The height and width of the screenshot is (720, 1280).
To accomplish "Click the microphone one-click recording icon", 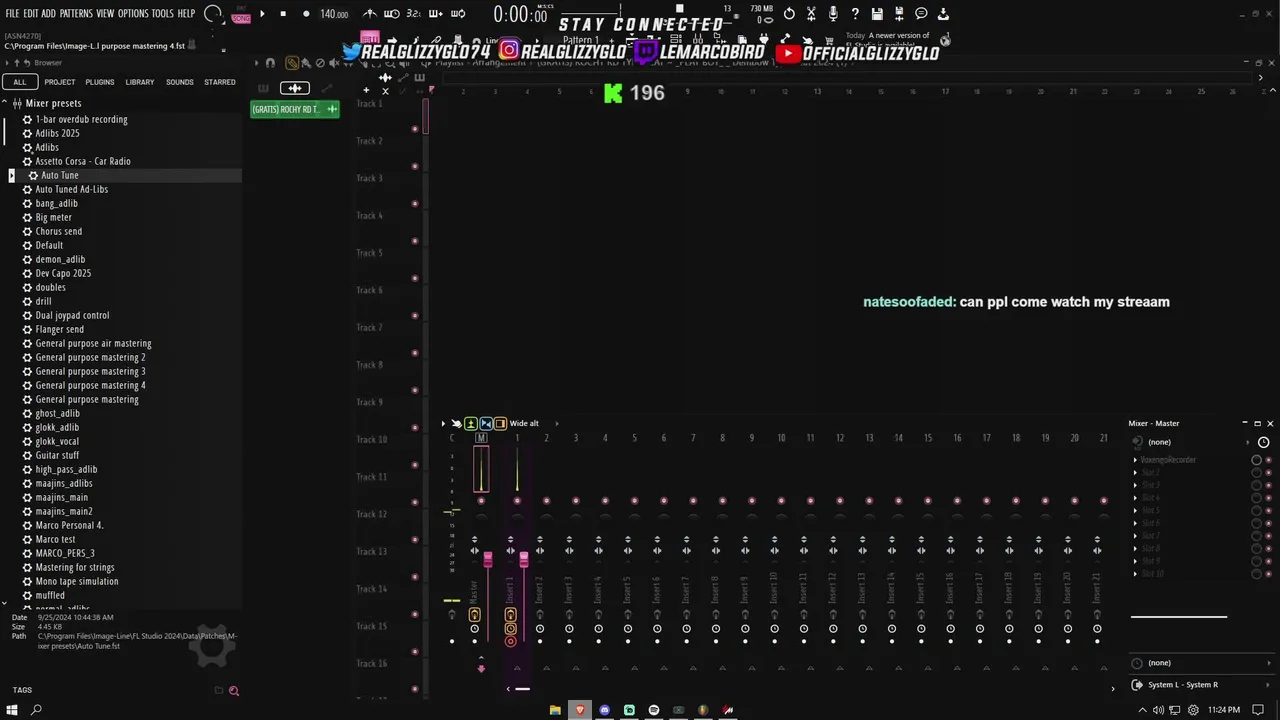I will click(833, 14).
